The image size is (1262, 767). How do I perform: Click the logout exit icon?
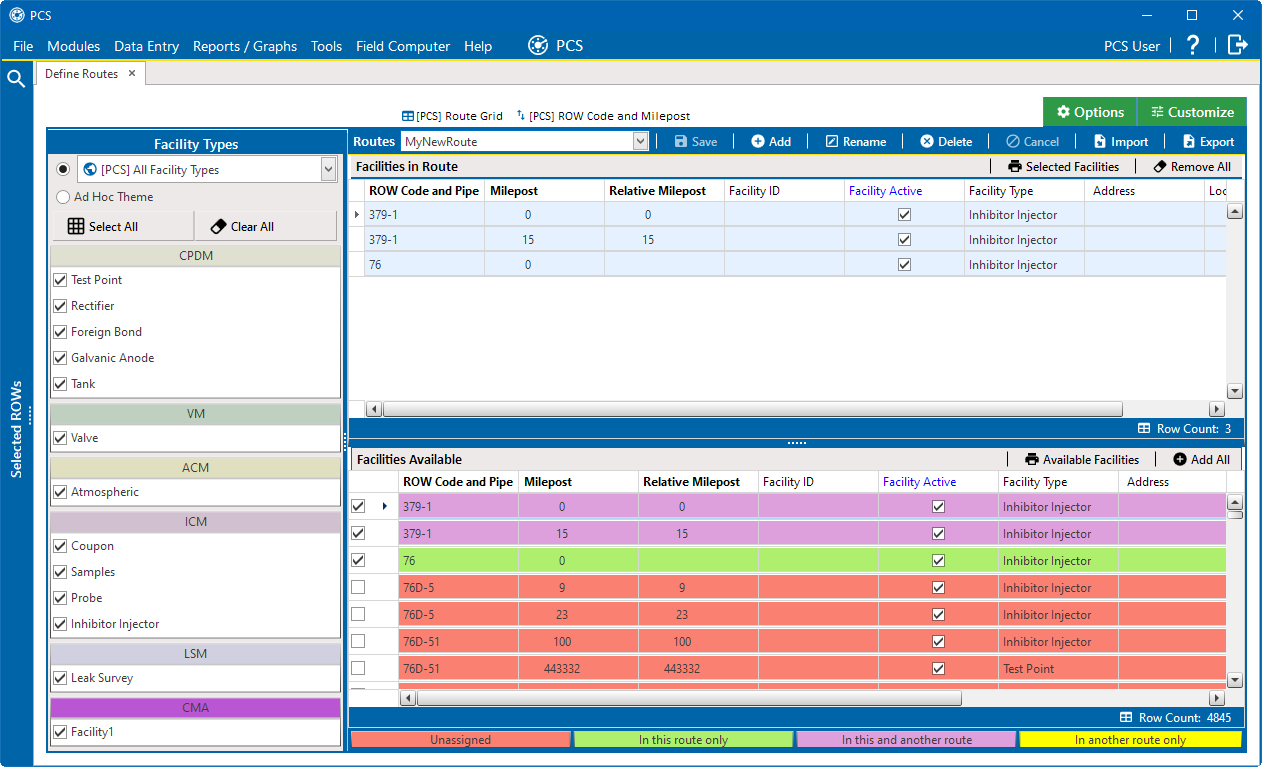[1238, 45]
